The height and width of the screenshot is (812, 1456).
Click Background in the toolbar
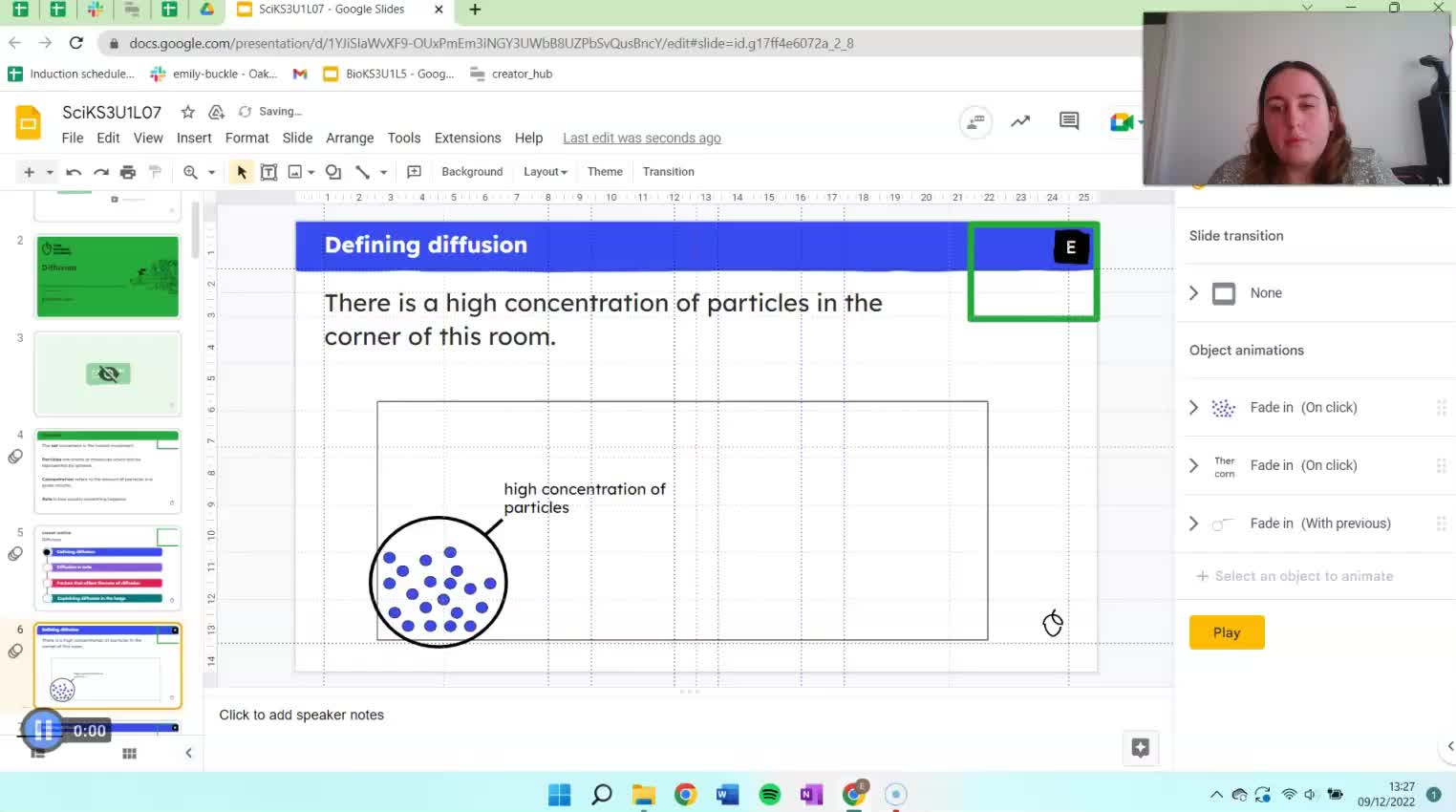pyautogui.click(x=472, y=172)
